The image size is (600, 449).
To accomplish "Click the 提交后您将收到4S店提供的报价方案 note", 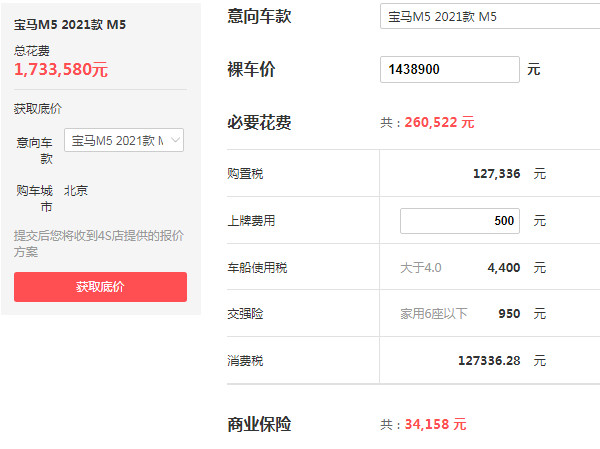I will [x=99, y=243].
